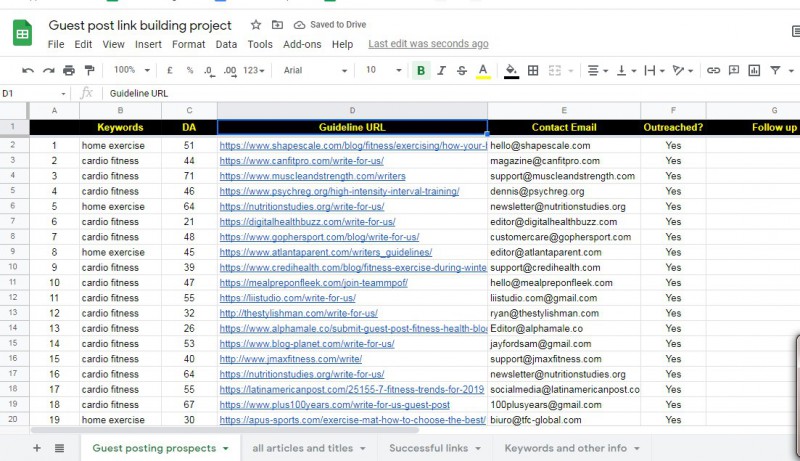Click the document title text
The image size is (800, 461).
[x=140, y=25]
